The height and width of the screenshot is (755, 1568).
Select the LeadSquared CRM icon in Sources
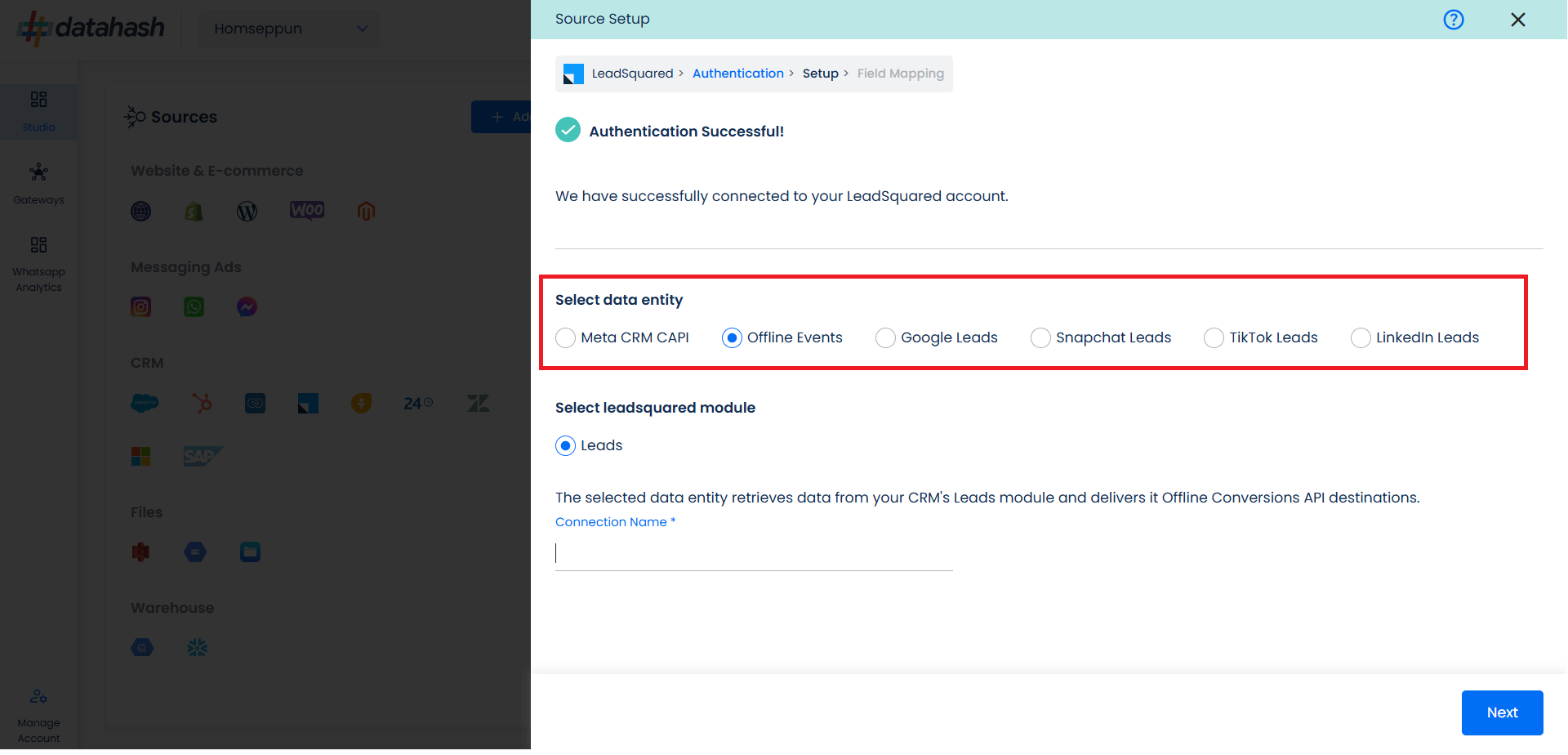click(x=308, y=403)
